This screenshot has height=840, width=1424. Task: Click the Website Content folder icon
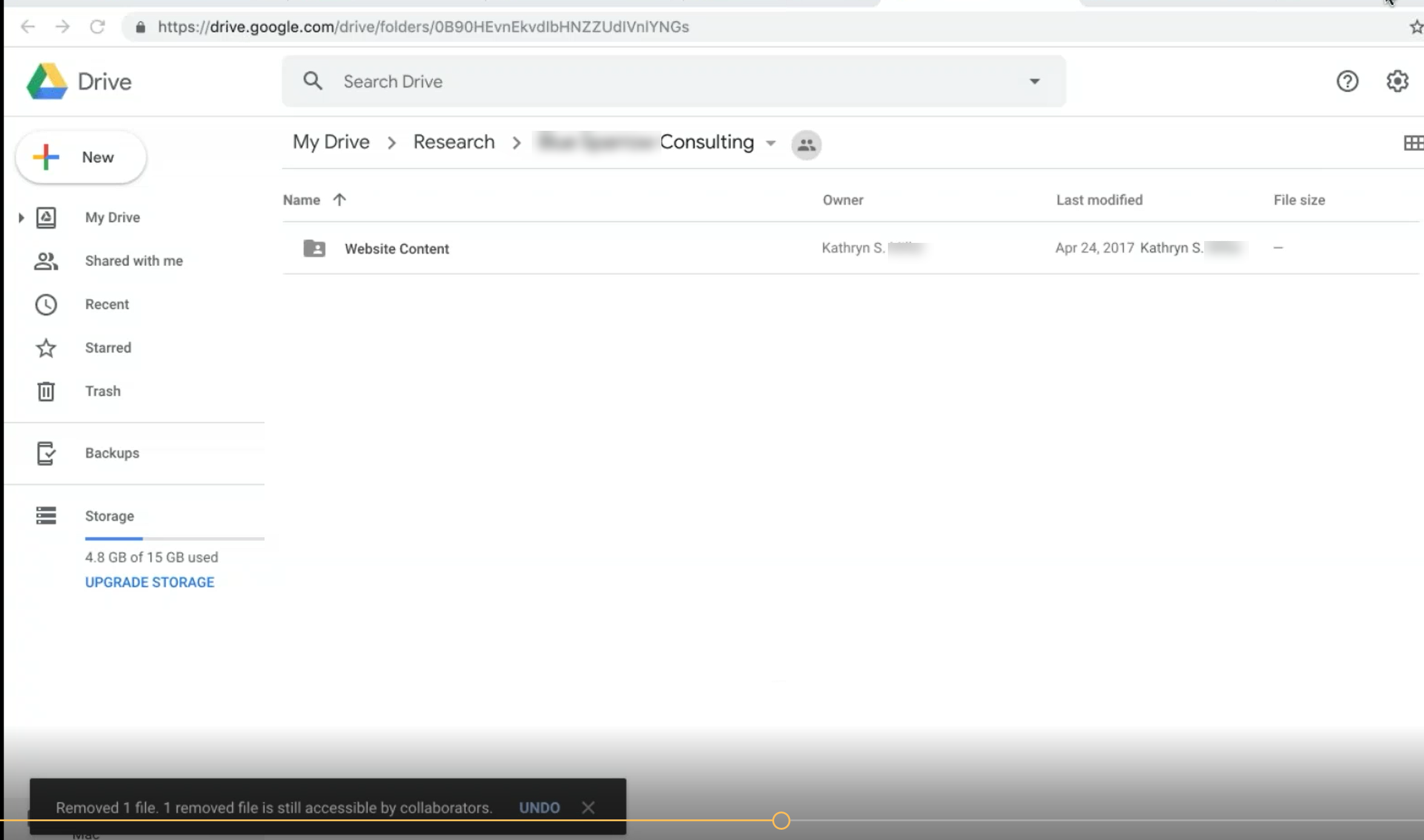[314, 248]
